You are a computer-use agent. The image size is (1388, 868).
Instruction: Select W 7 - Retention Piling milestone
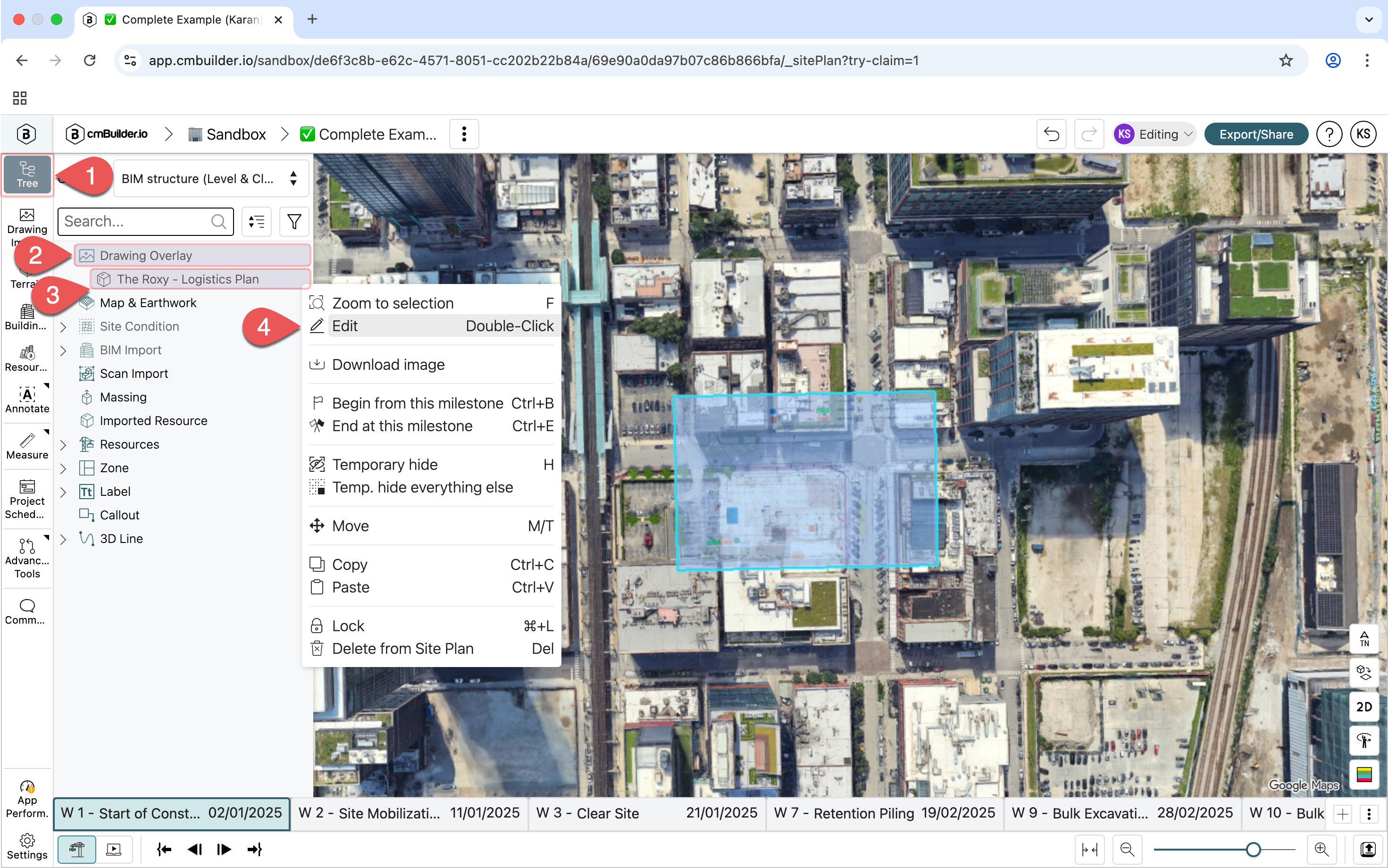[x=884, y=813]
